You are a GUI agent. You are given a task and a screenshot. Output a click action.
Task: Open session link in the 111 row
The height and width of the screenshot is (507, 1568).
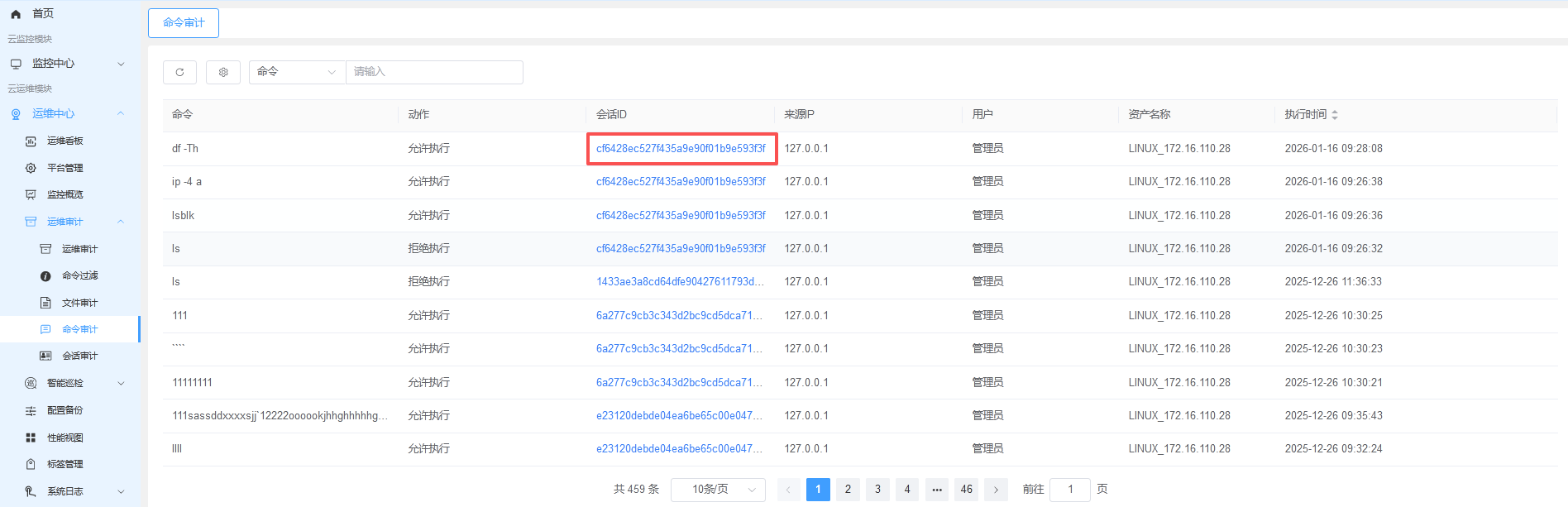(x=680, y=316)
